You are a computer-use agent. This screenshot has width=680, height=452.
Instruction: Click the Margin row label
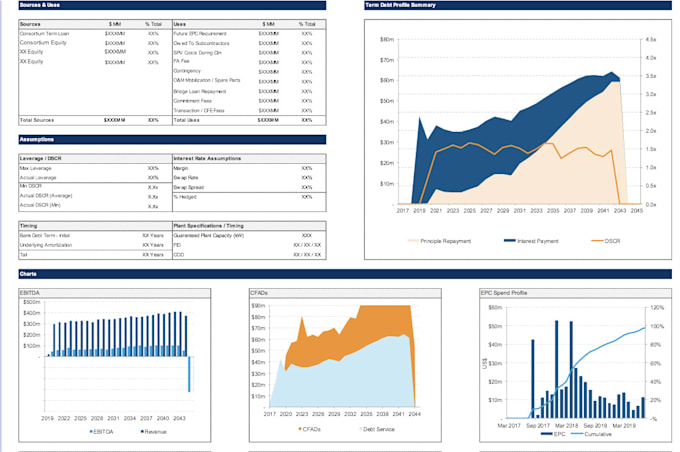point(181,168)
